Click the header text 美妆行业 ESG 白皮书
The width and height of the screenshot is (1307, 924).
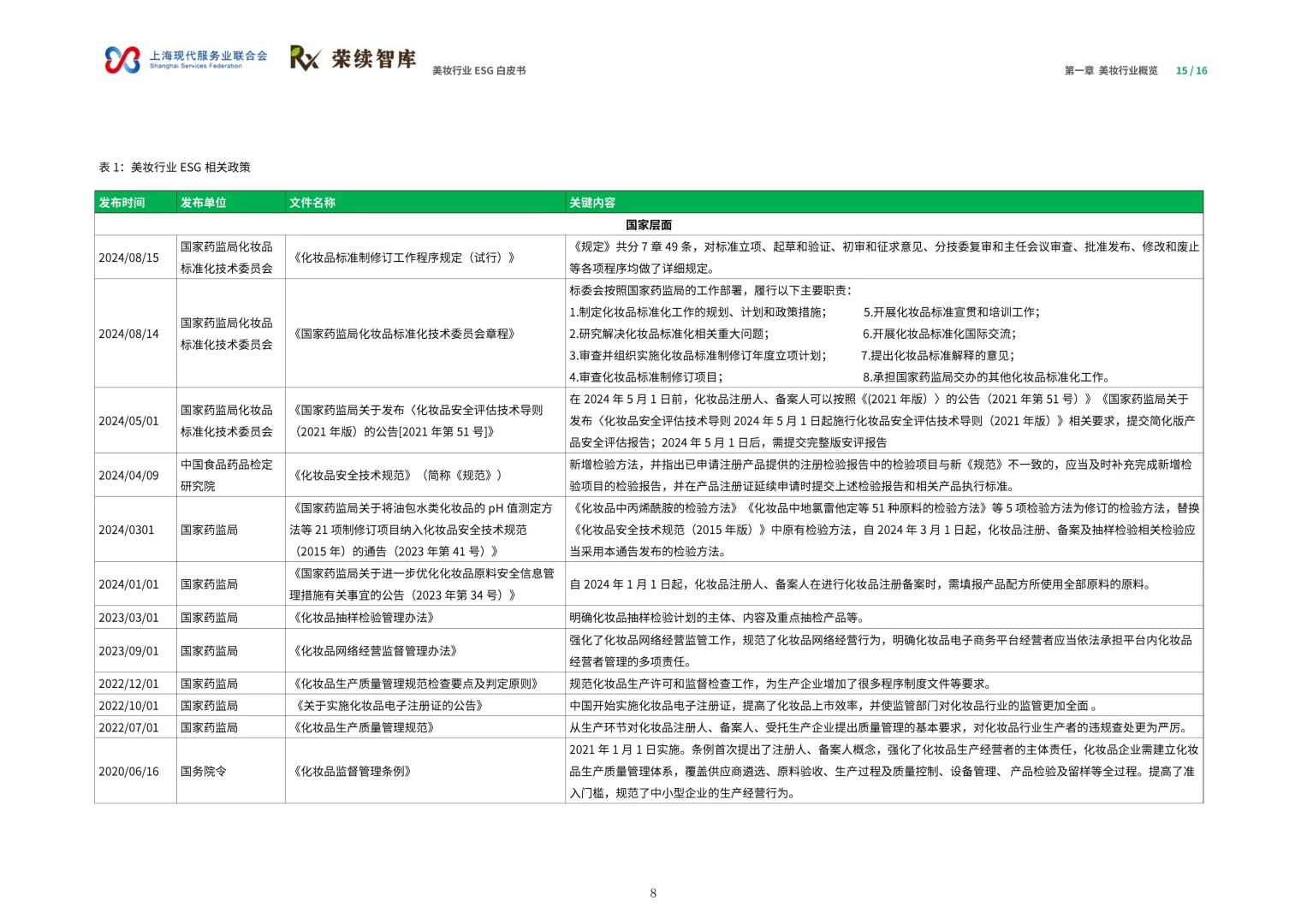[x=479, y=71]
